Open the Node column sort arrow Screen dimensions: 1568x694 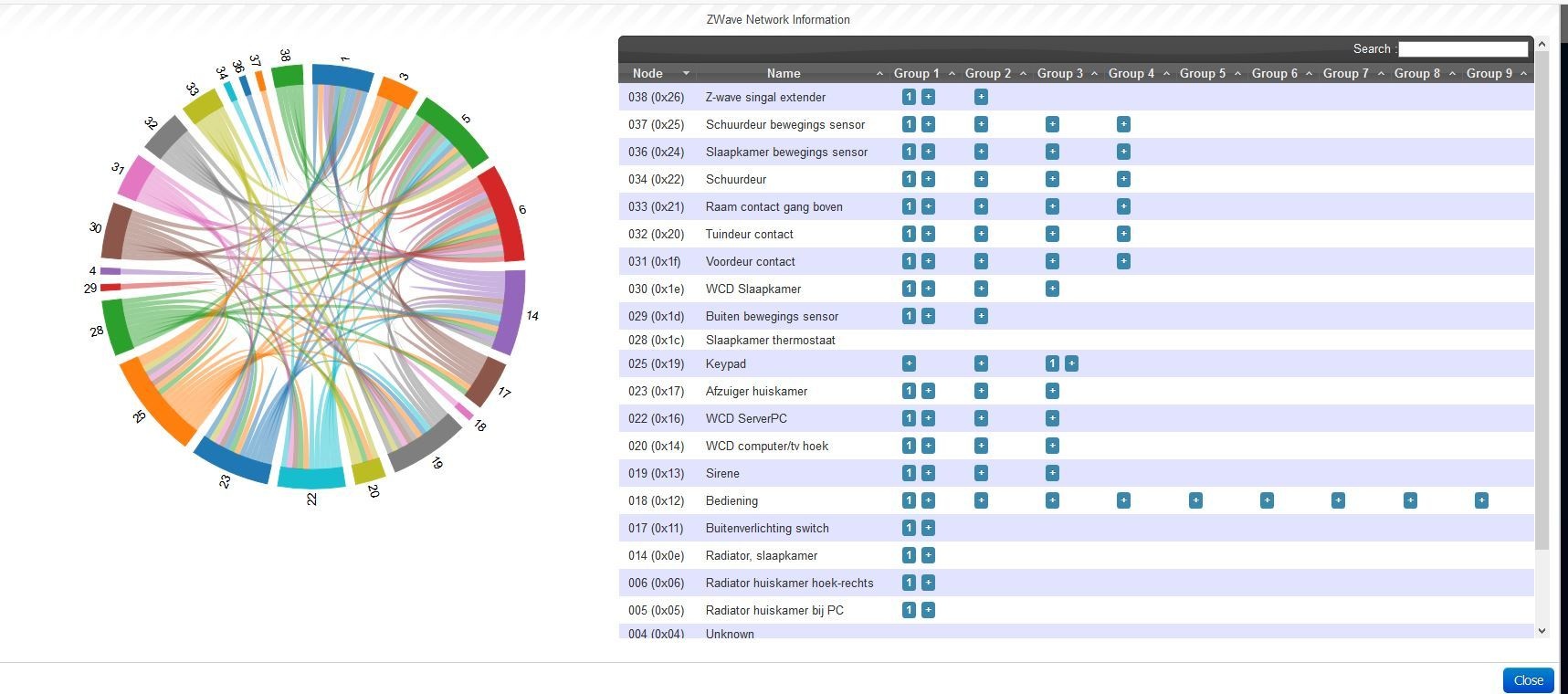[x=686, y=73]
